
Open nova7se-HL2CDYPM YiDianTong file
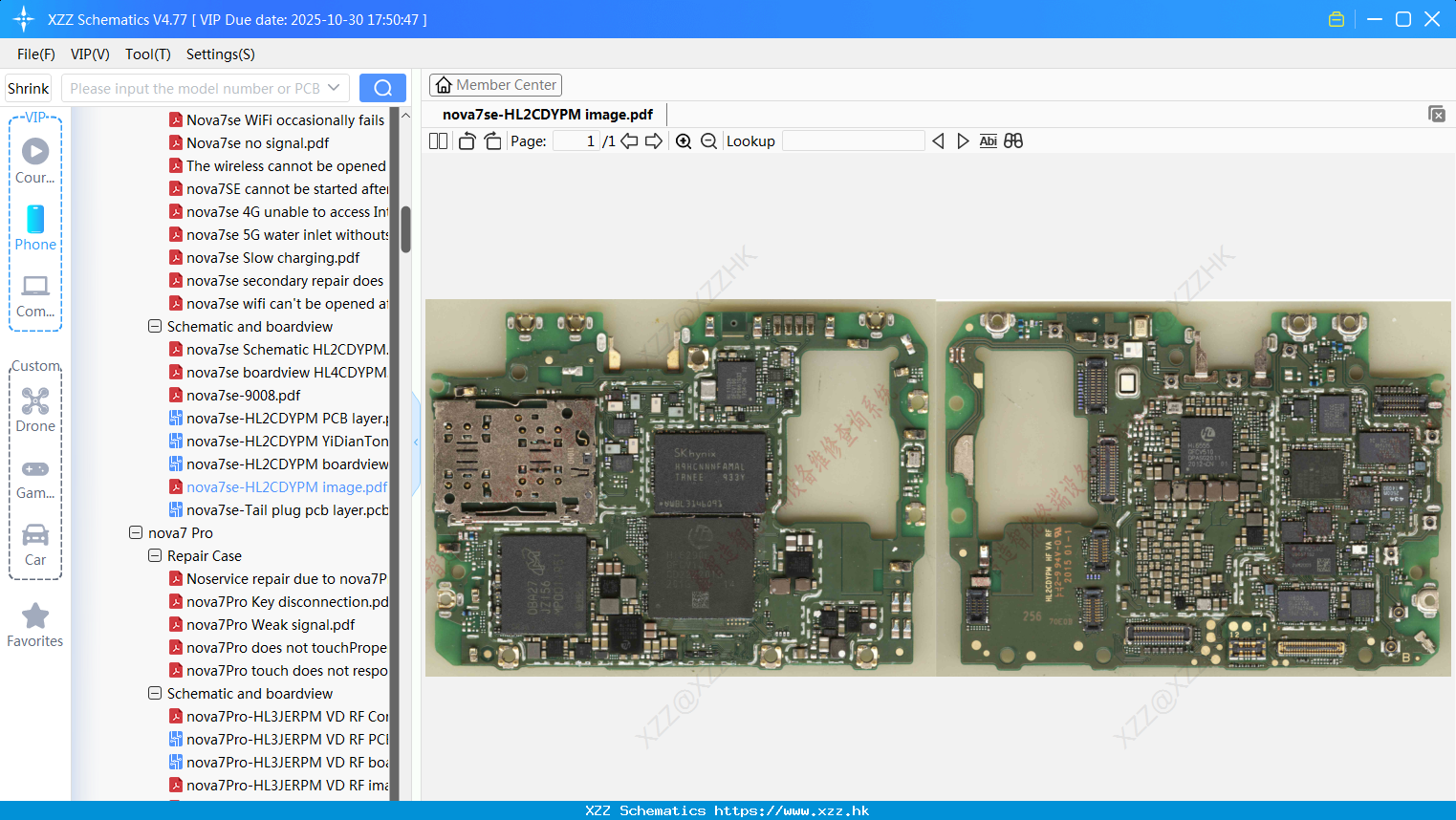point(286,441)
